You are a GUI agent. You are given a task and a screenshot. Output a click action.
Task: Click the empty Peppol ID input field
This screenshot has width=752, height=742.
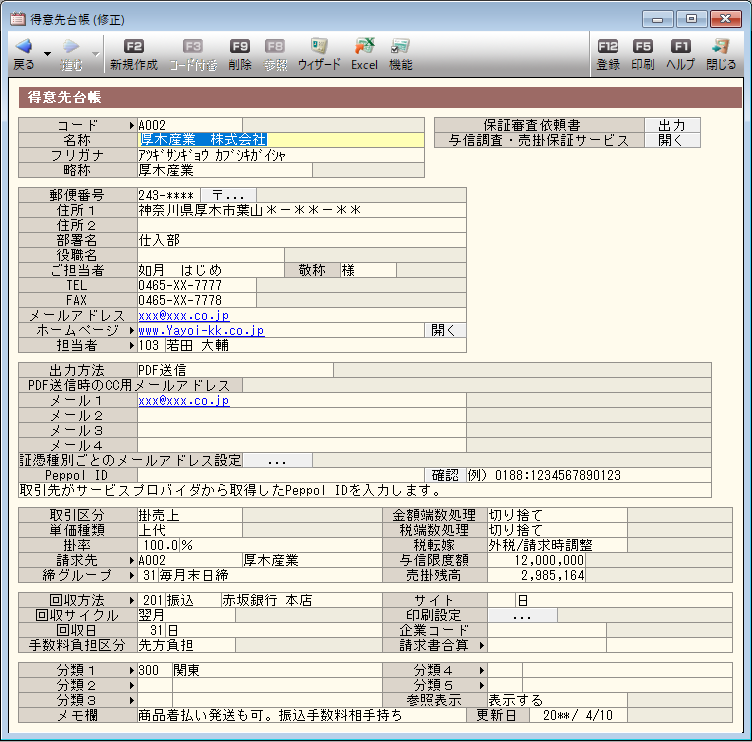(281, 475)
